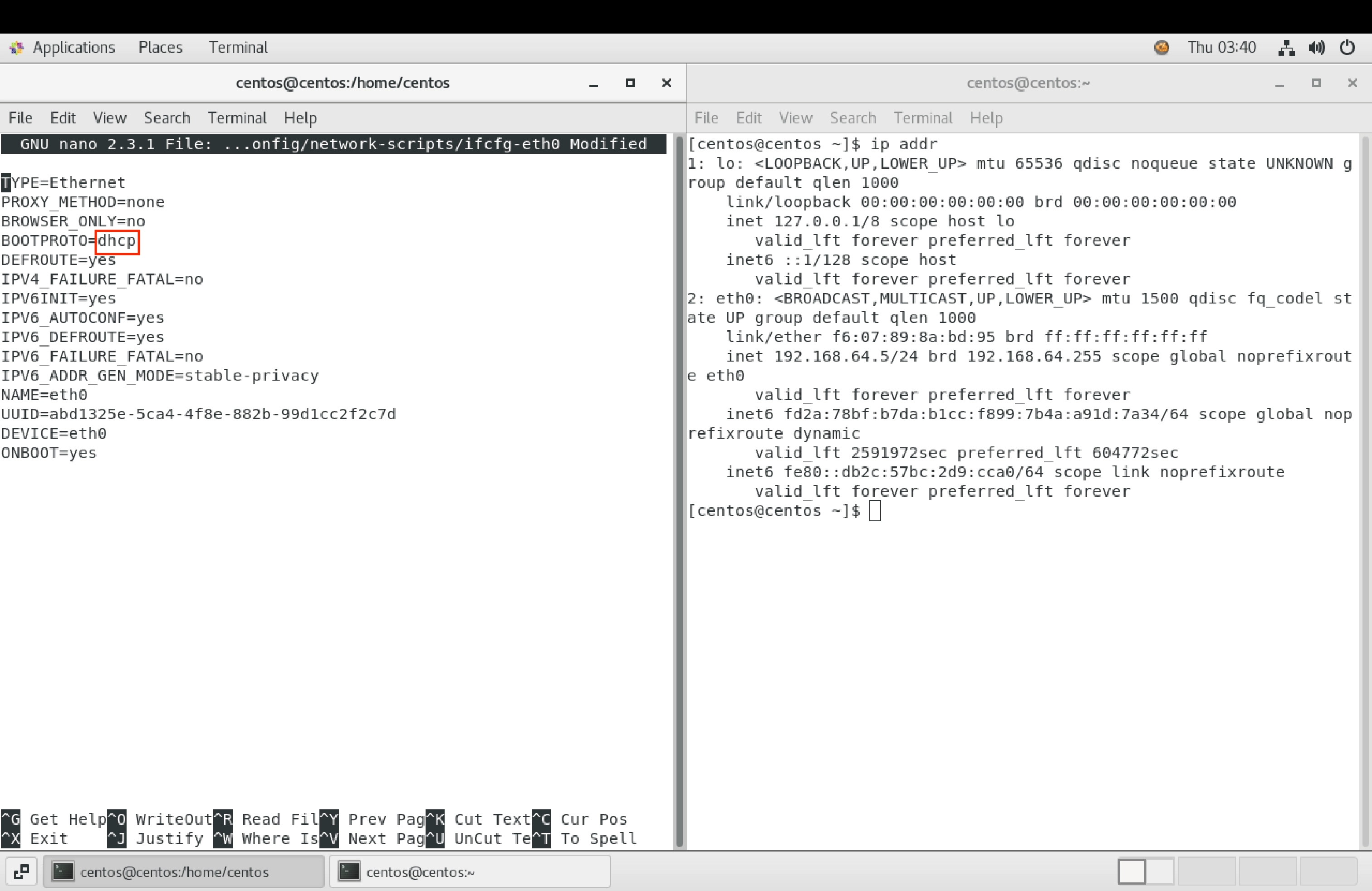Open View menu in left nano terminal
The image size is (1372, 891).
pos(109,118)
